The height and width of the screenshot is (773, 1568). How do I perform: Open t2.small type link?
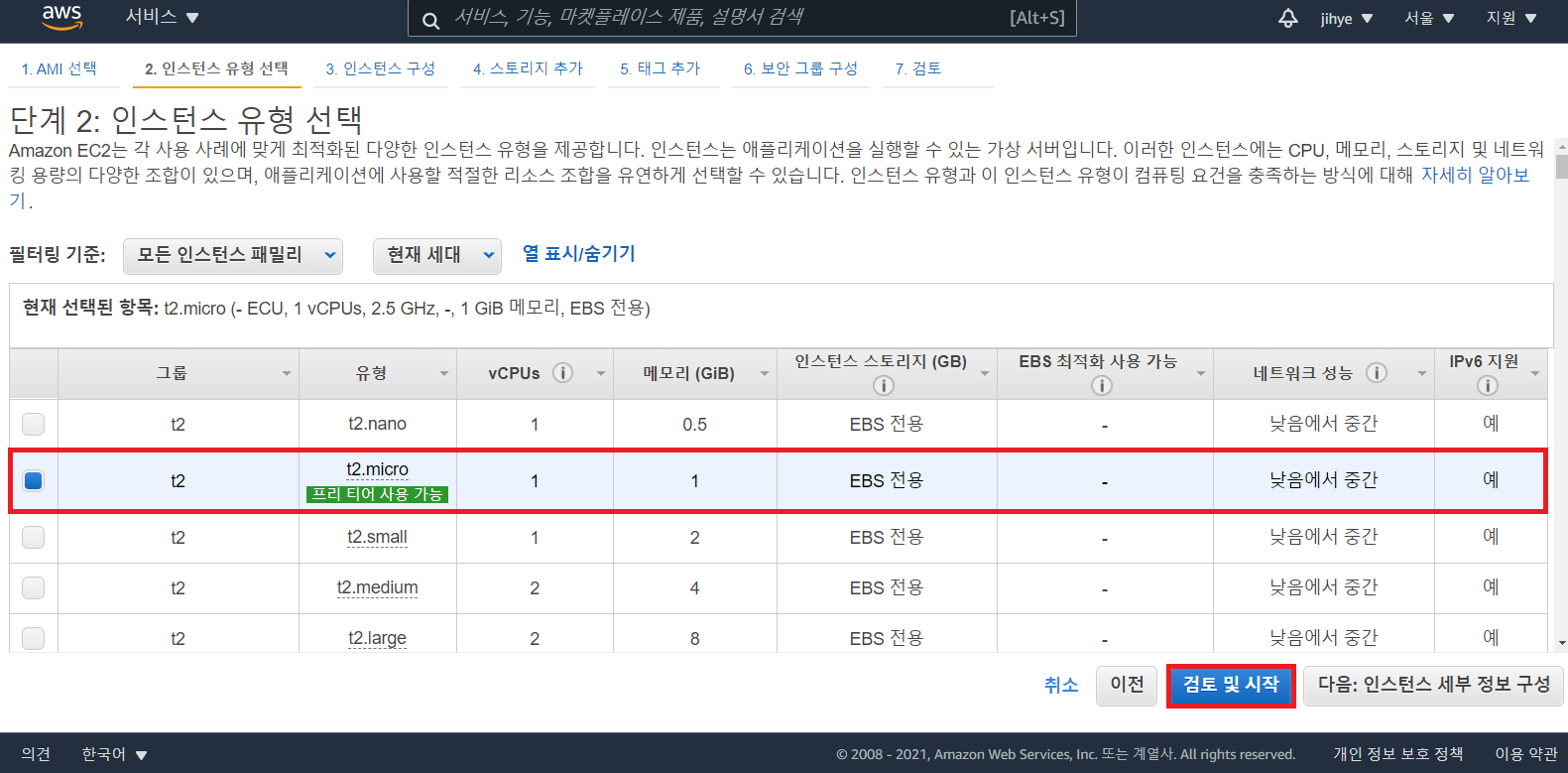point(377,537)
